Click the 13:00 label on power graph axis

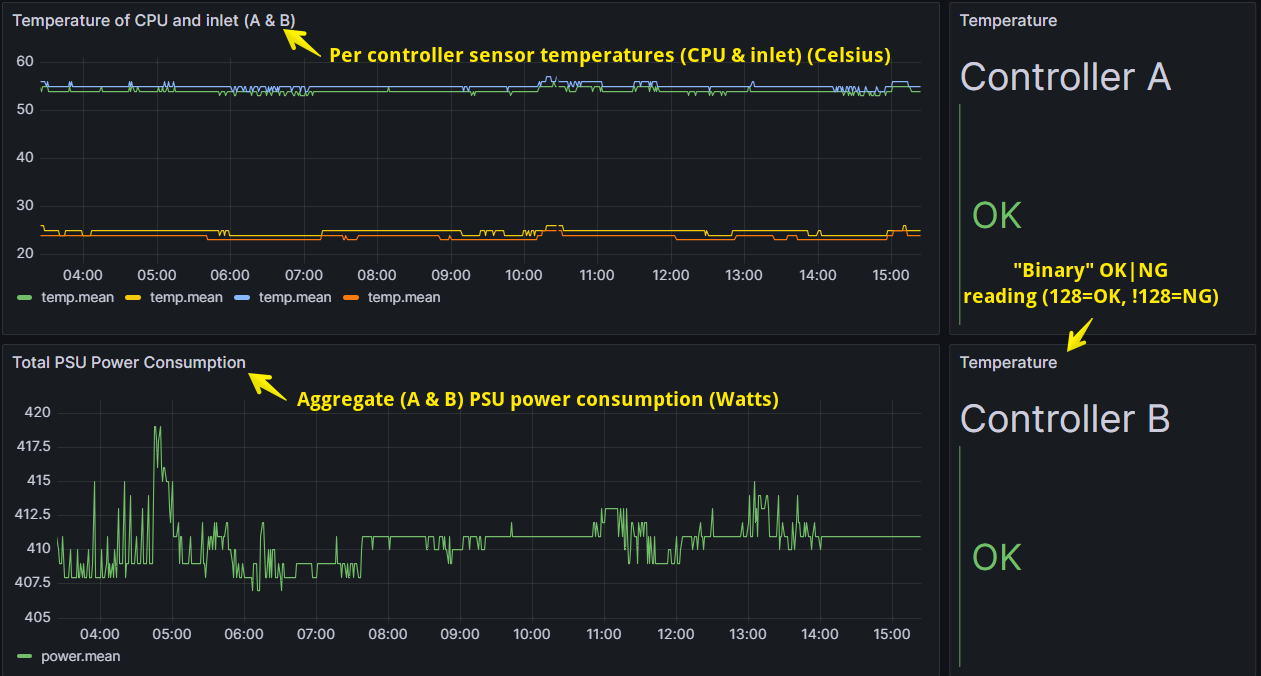(748, 634)
